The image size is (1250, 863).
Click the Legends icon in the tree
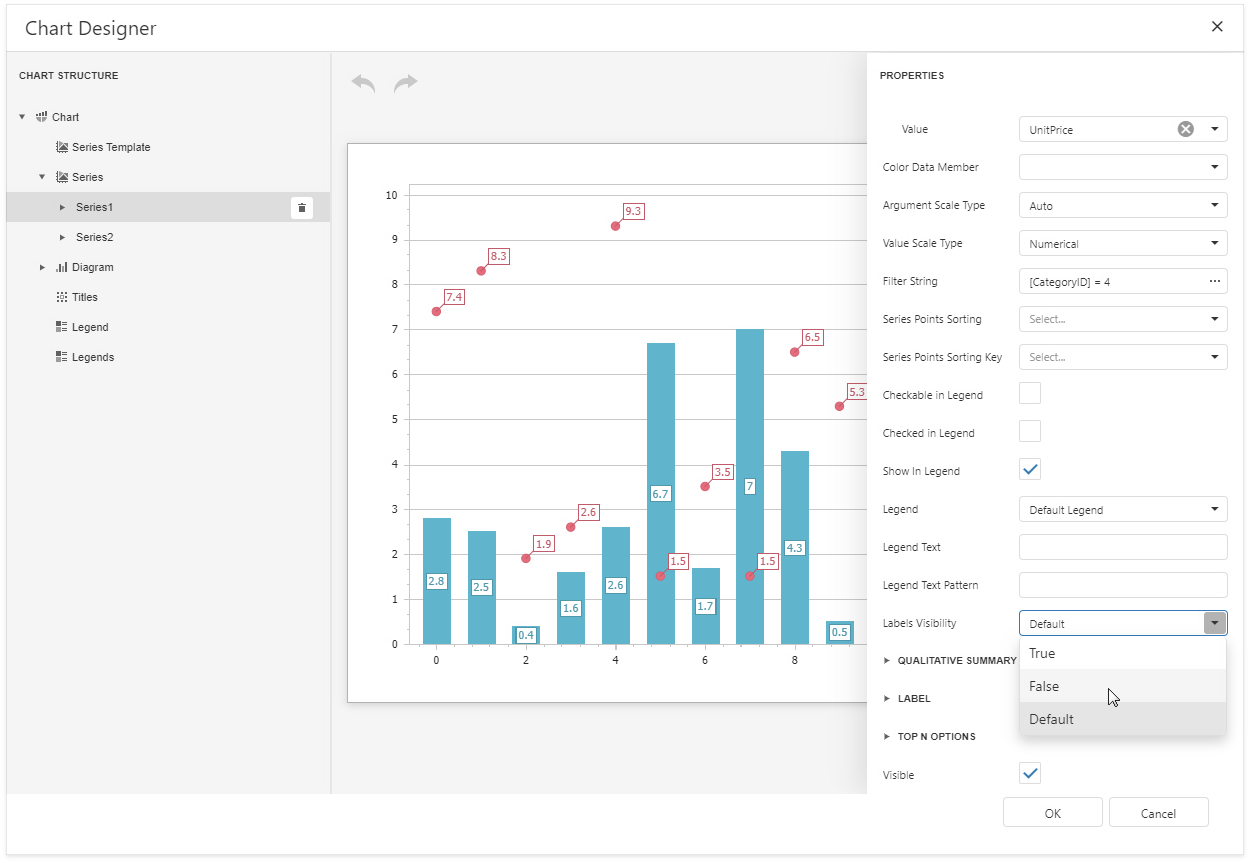click(x=59, y=357)
